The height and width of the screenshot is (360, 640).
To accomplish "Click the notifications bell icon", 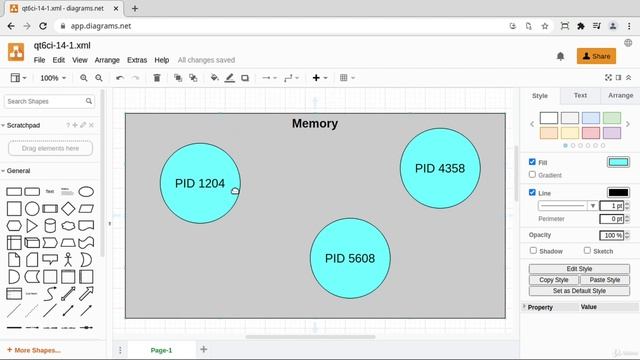I will (x=560, y=56).
